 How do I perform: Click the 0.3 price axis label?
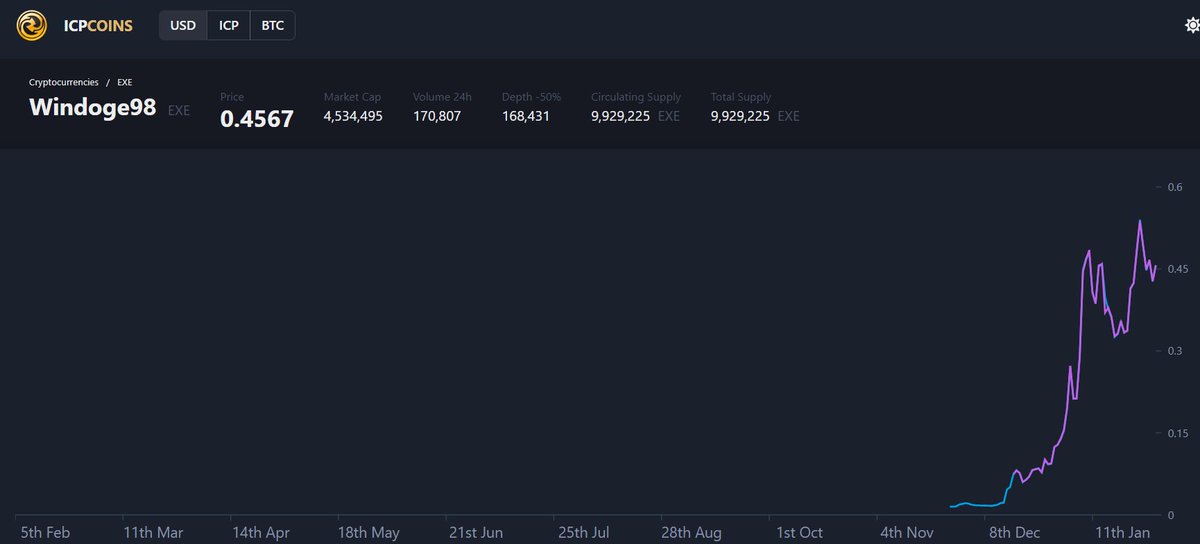pyautogui.click(x=1175, y=352)
